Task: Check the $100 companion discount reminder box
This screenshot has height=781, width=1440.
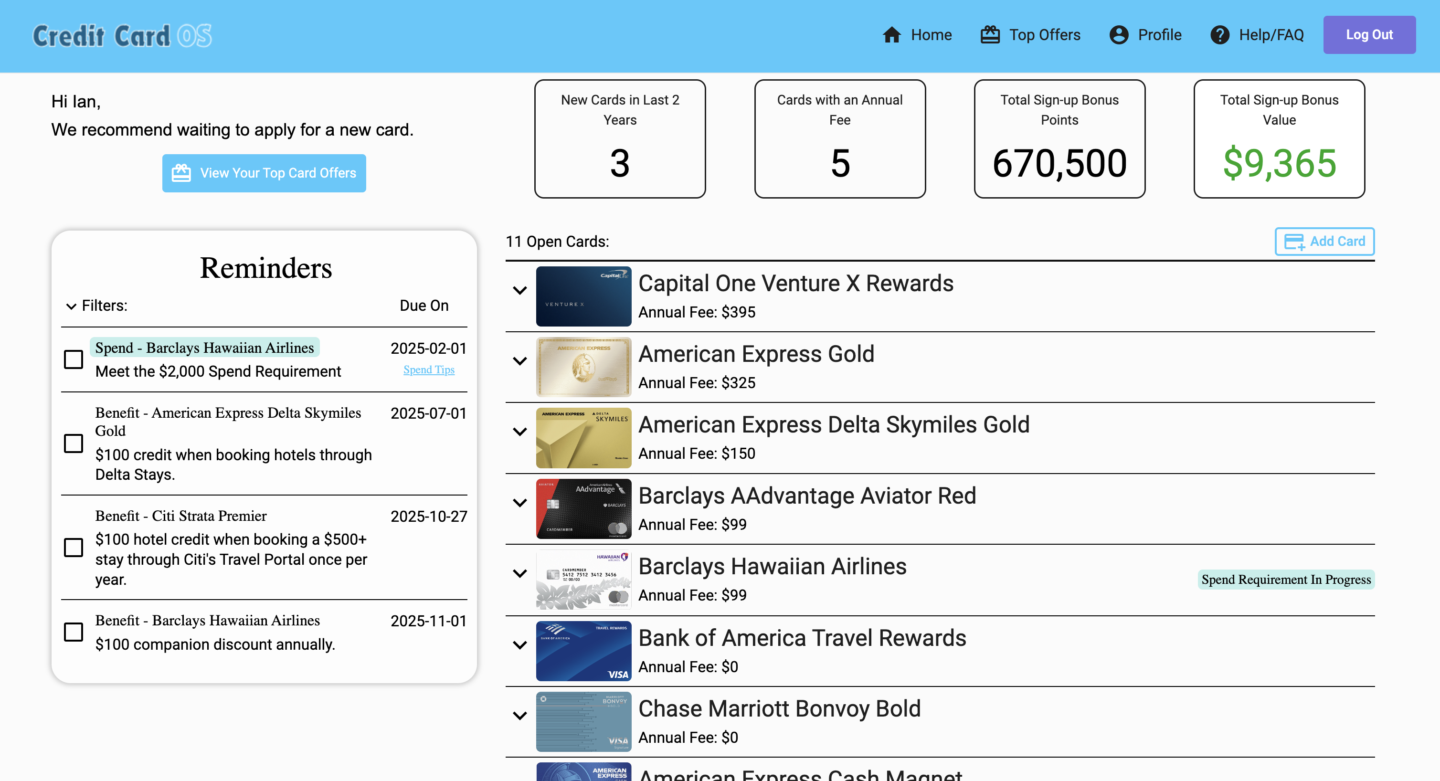Action: (x=73, y=632)
